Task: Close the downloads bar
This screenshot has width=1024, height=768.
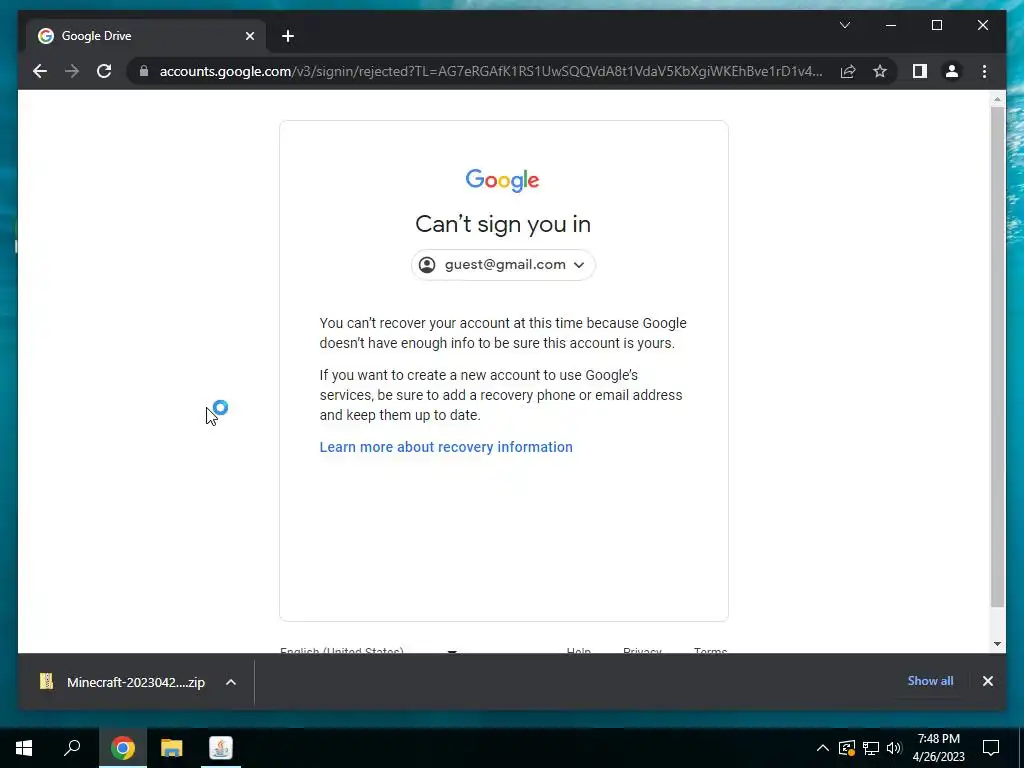Action: point(987,681)
